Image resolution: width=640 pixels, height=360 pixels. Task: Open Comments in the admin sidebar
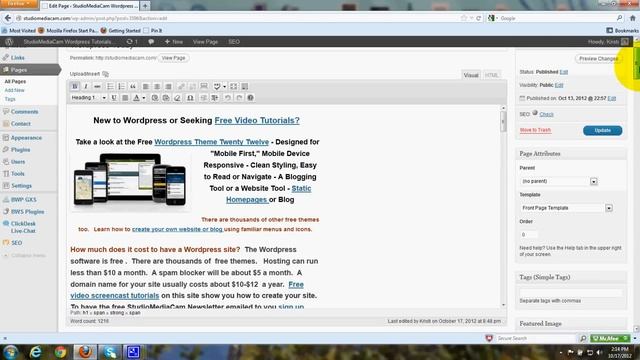24,112
